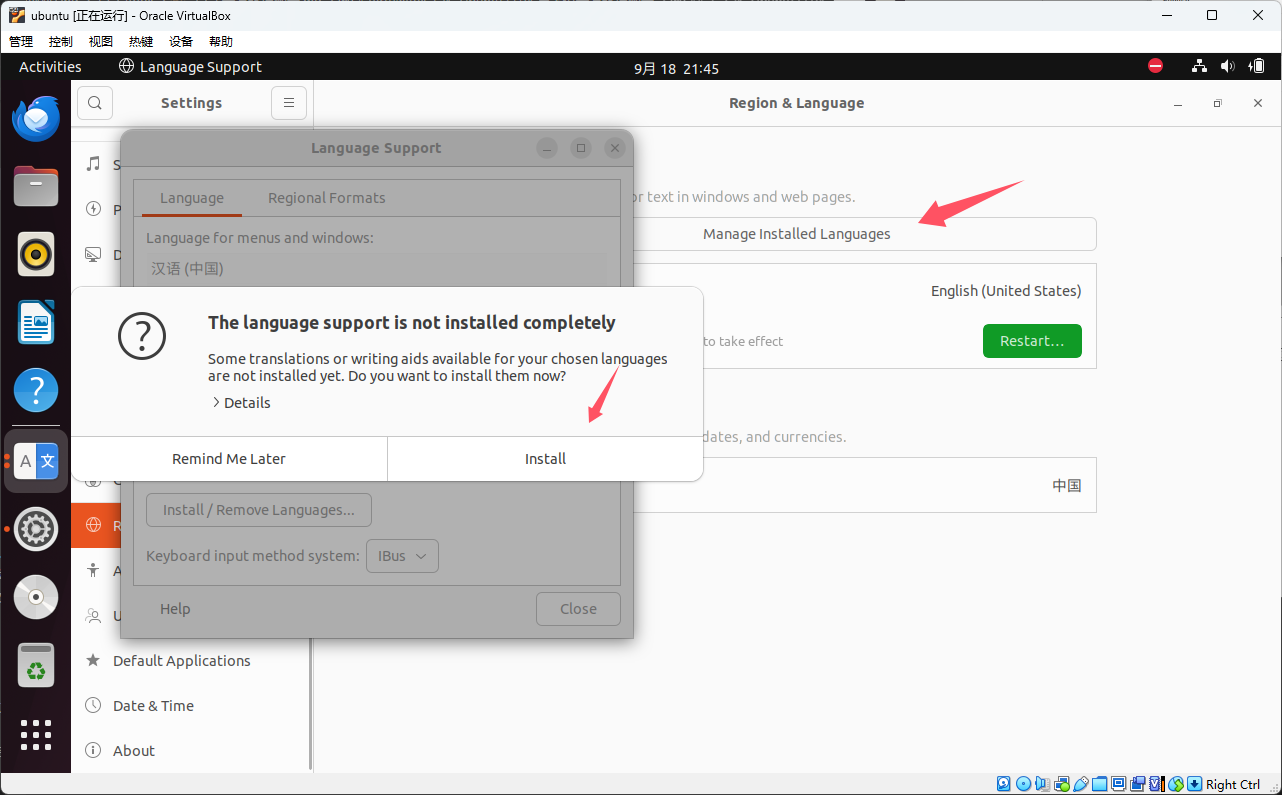
Task: Open the Trash dock icon
Action: coord(36,665)
